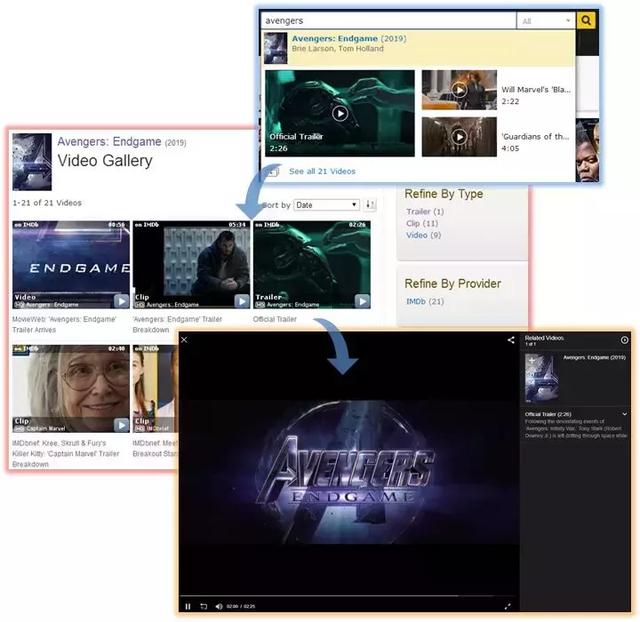Open the Captain Marvel elderly woman clip thumbnail
Screen dimensions: 640x622
(71, 389)
